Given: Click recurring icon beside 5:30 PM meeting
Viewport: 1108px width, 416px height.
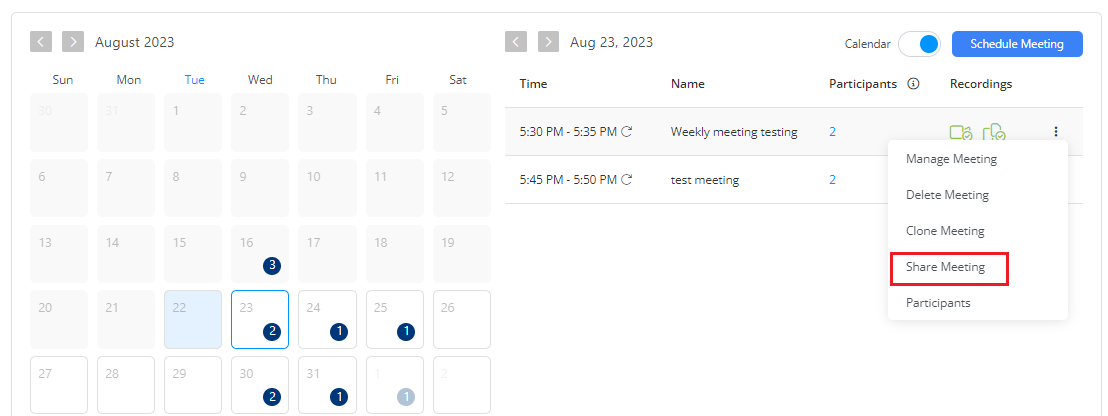Looking at the screenshot, I should coord(627,131).
